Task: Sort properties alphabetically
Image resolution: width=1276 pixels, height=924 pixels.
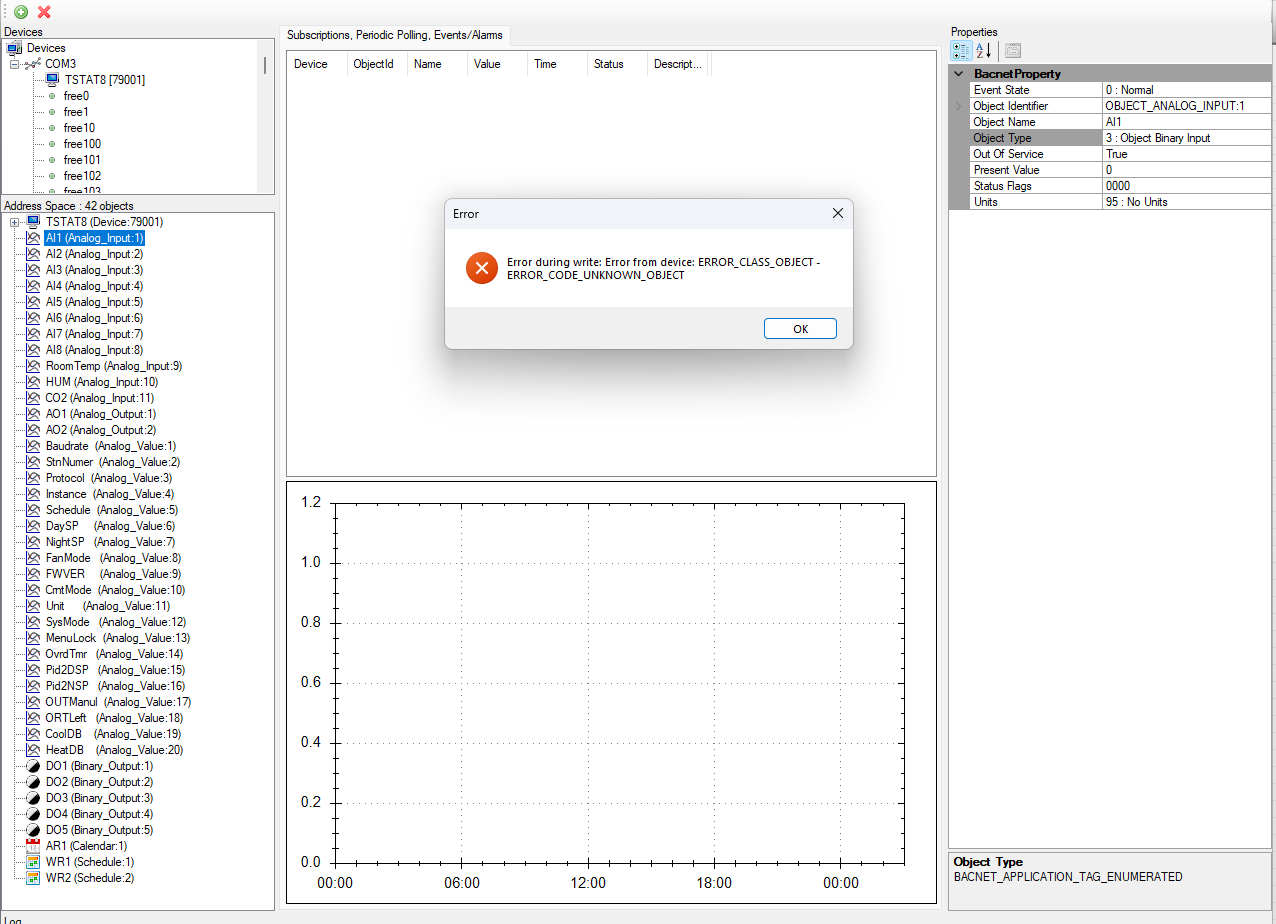Action: tap(983, 50)
